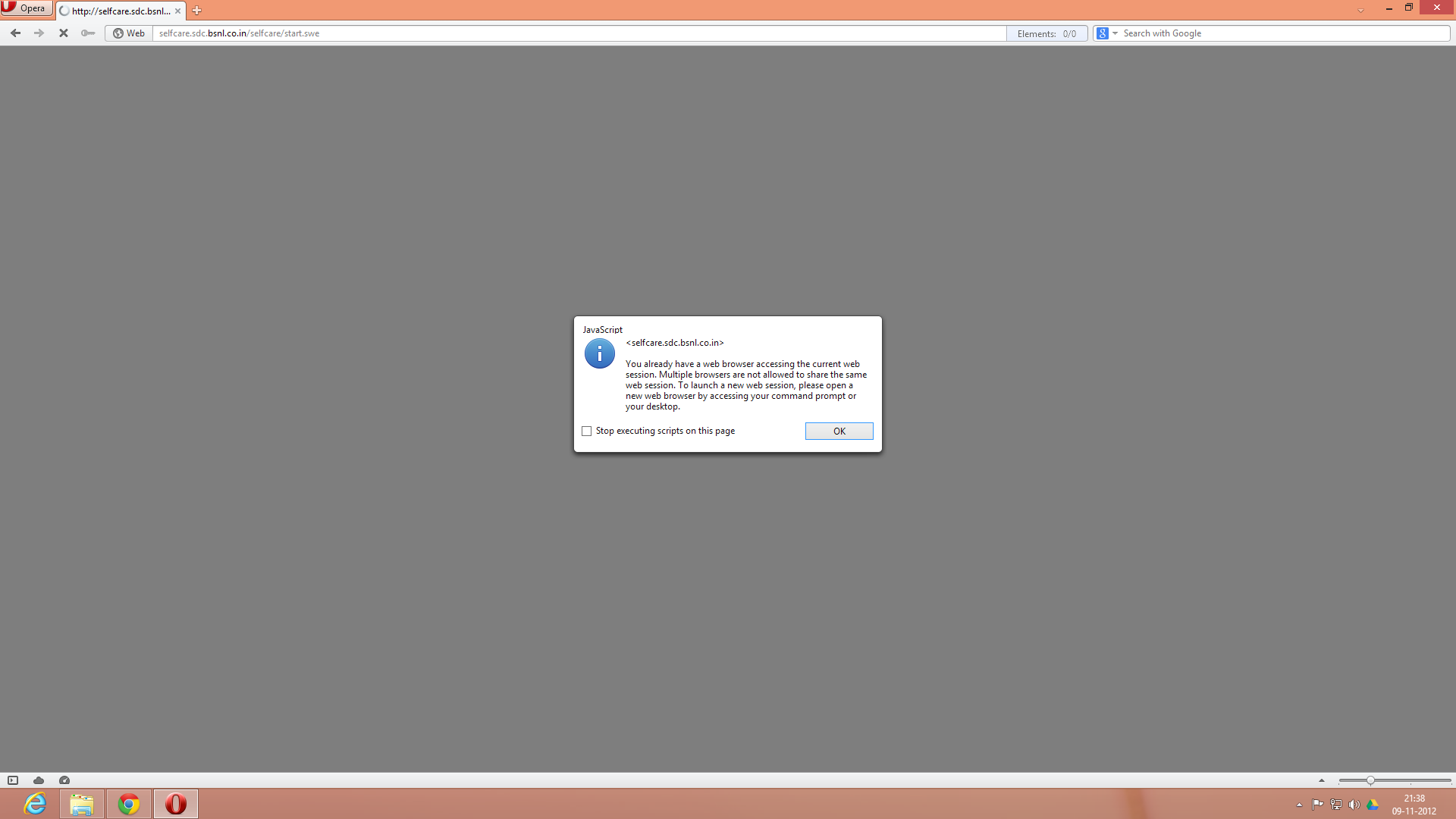Open the password wand key icon
The width and height of the screenshot is (1456, 819).
click(x=88, y=33)
